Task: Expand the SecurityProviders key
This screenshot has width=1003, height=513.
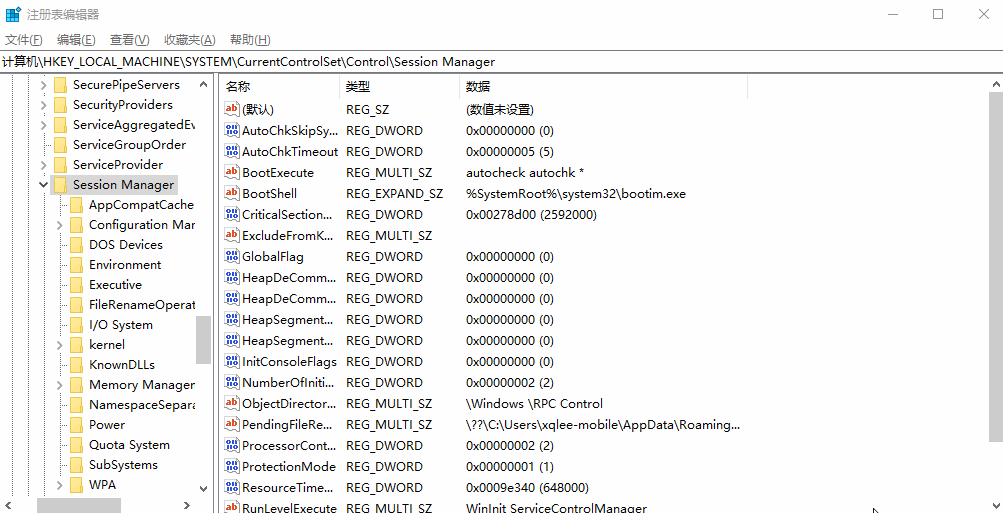Action: [x=43, y=105]
